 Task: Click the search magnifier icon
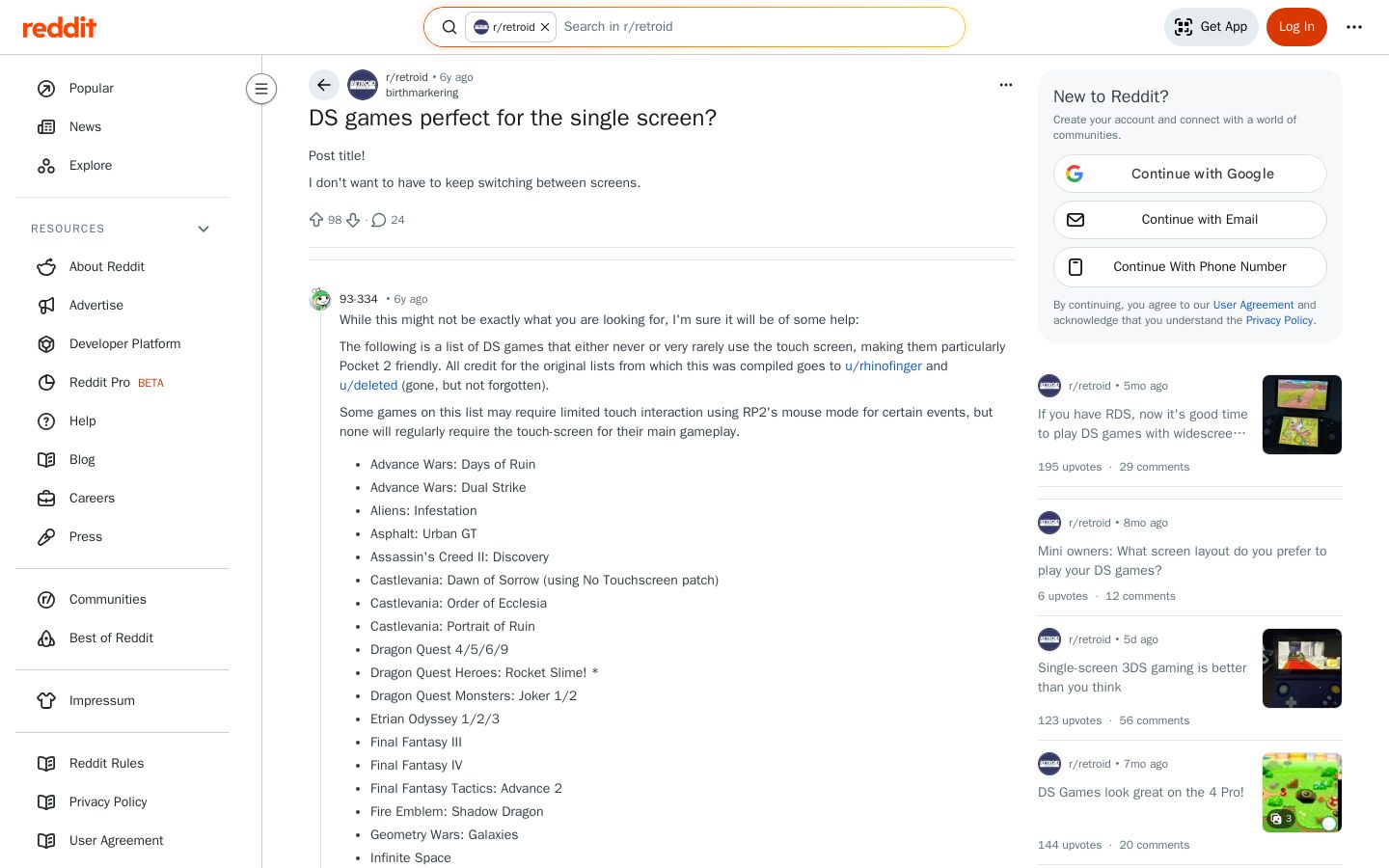pyautogui.click(x=449, y=27)
